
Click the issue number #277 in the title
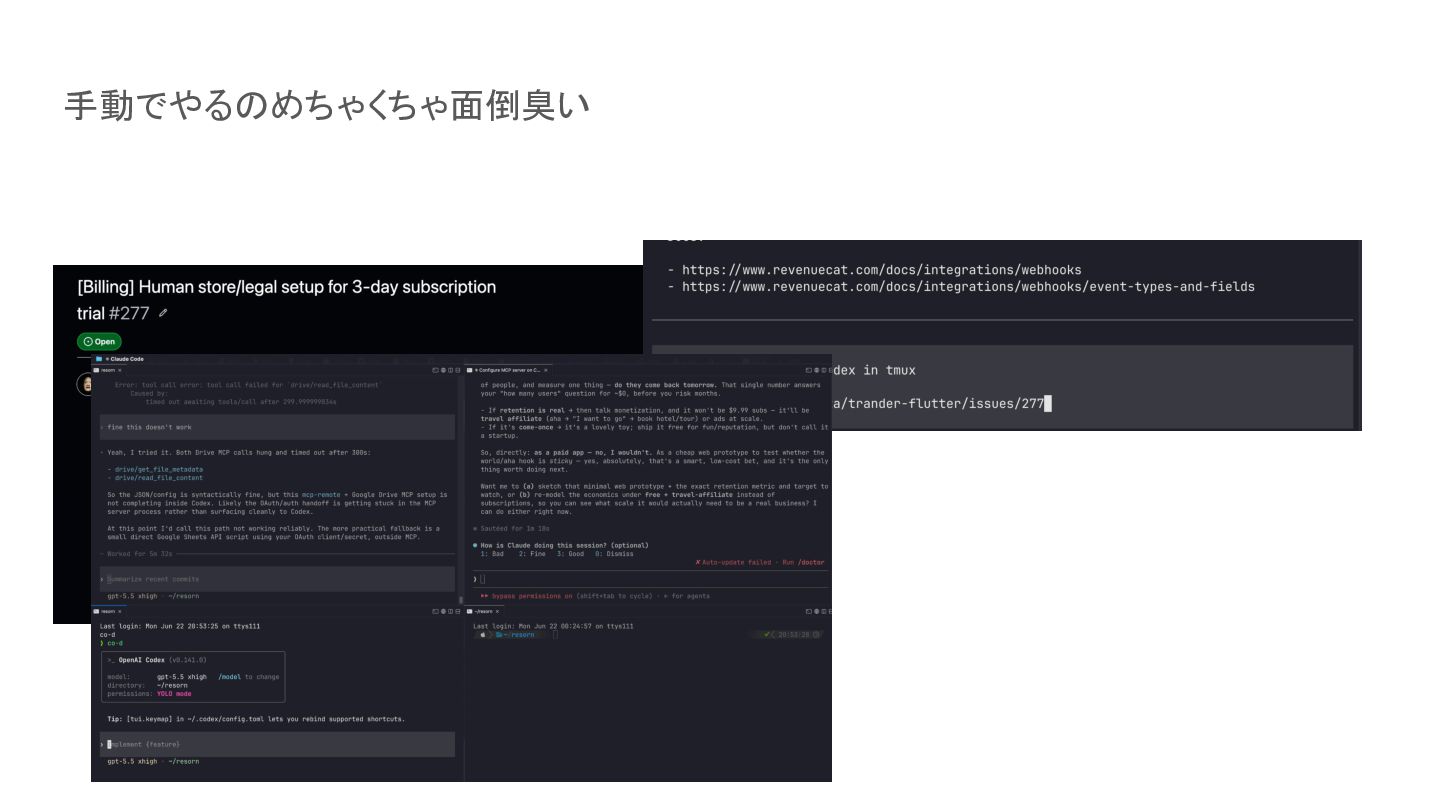click(129, 313)
